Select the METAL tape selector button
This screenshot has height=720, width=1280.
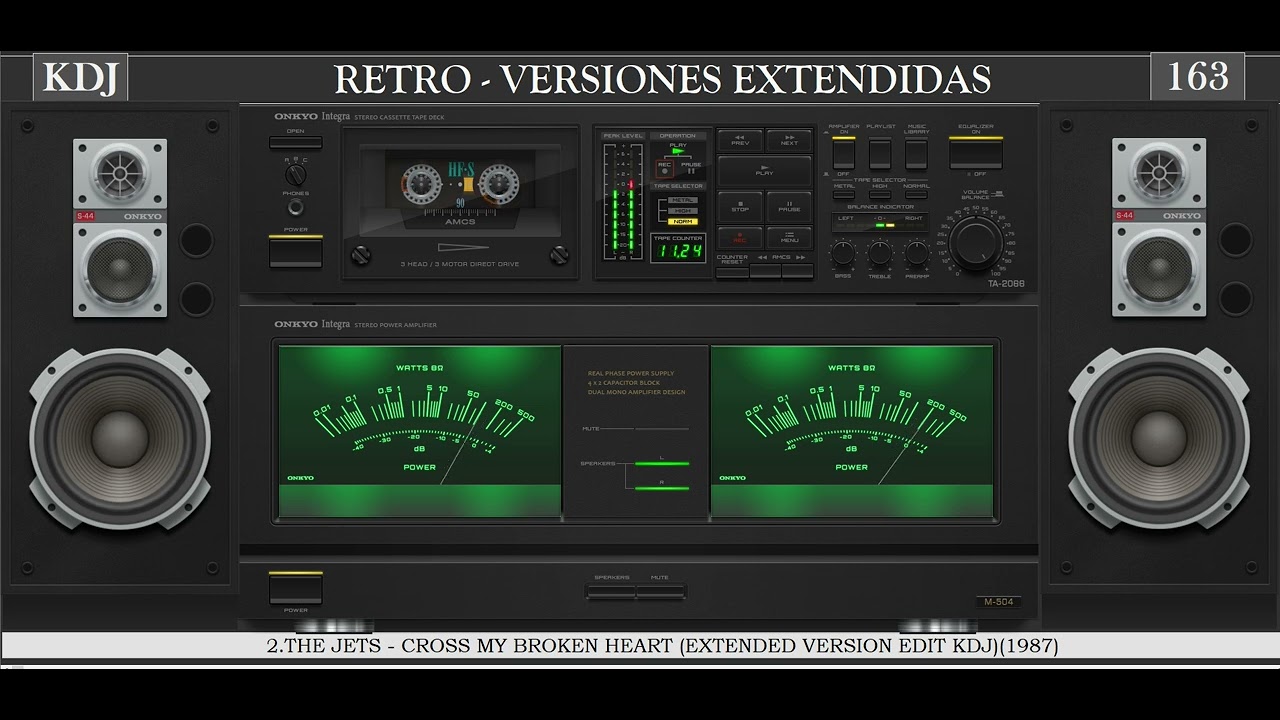coord(844,195)
